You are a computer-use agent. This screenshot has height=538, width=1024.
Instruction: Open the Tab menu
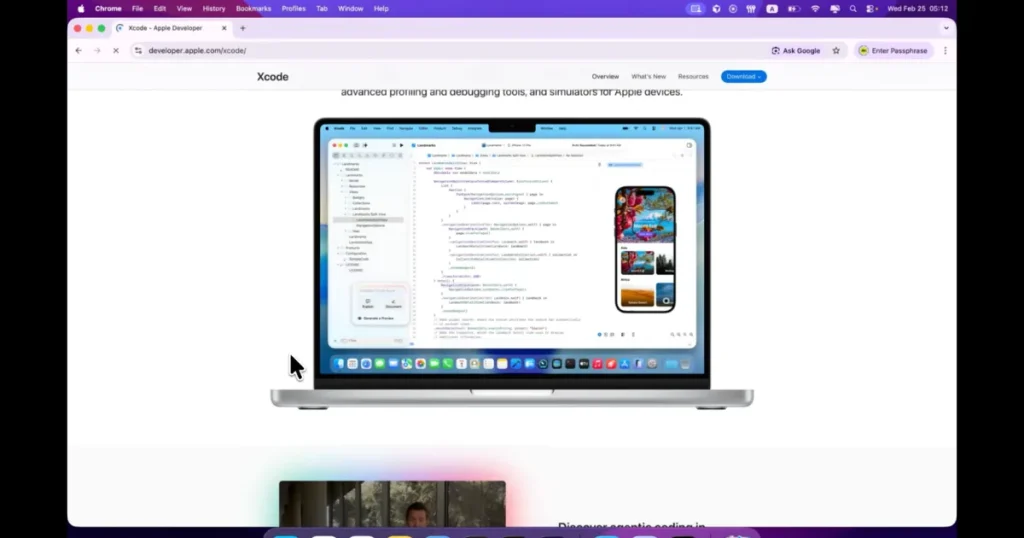322,8
